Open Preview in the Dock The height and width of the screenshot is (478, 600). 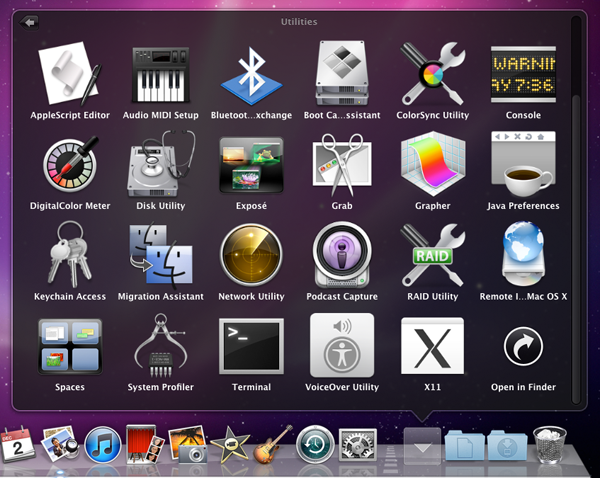pos(60,444)
